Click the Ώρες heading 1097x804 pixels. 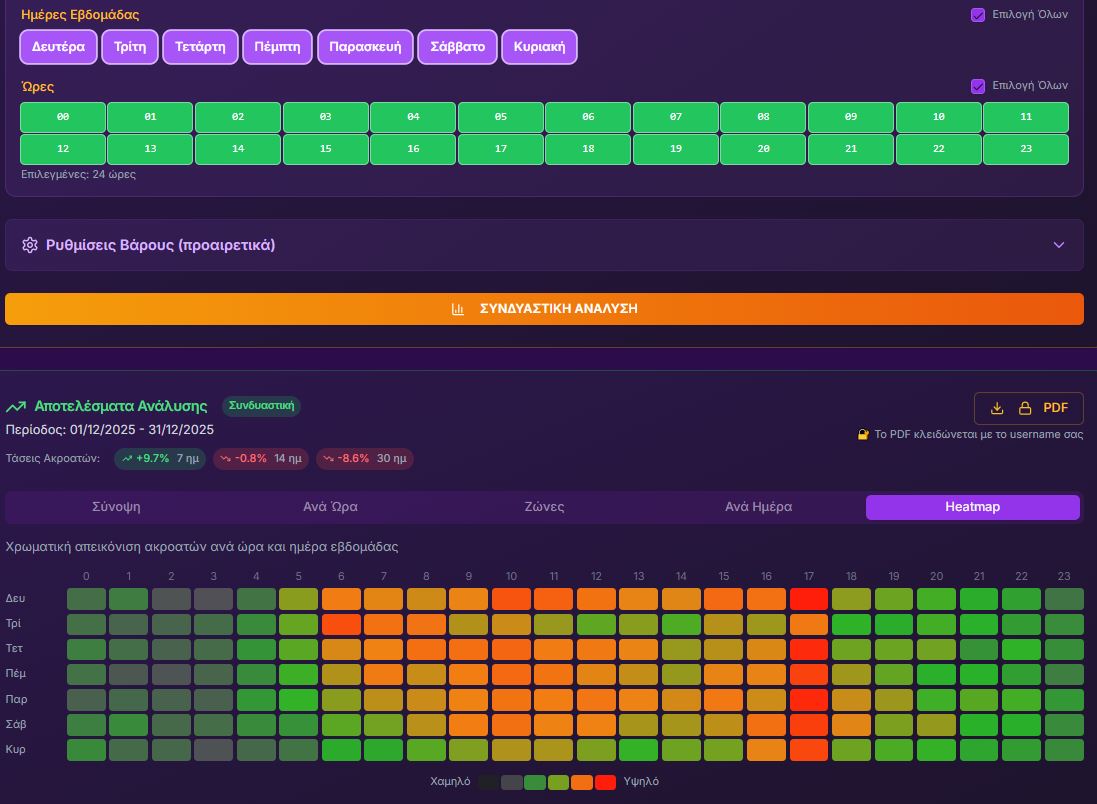[37, 87]
